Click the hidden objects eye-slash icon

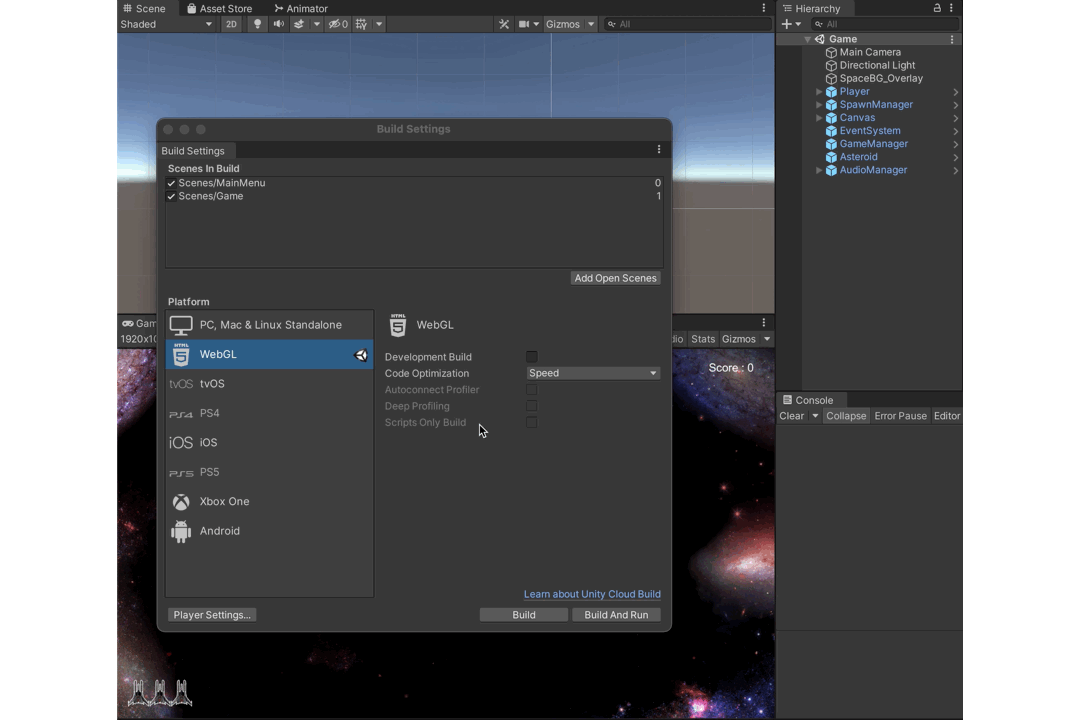[x=338, y=24]
